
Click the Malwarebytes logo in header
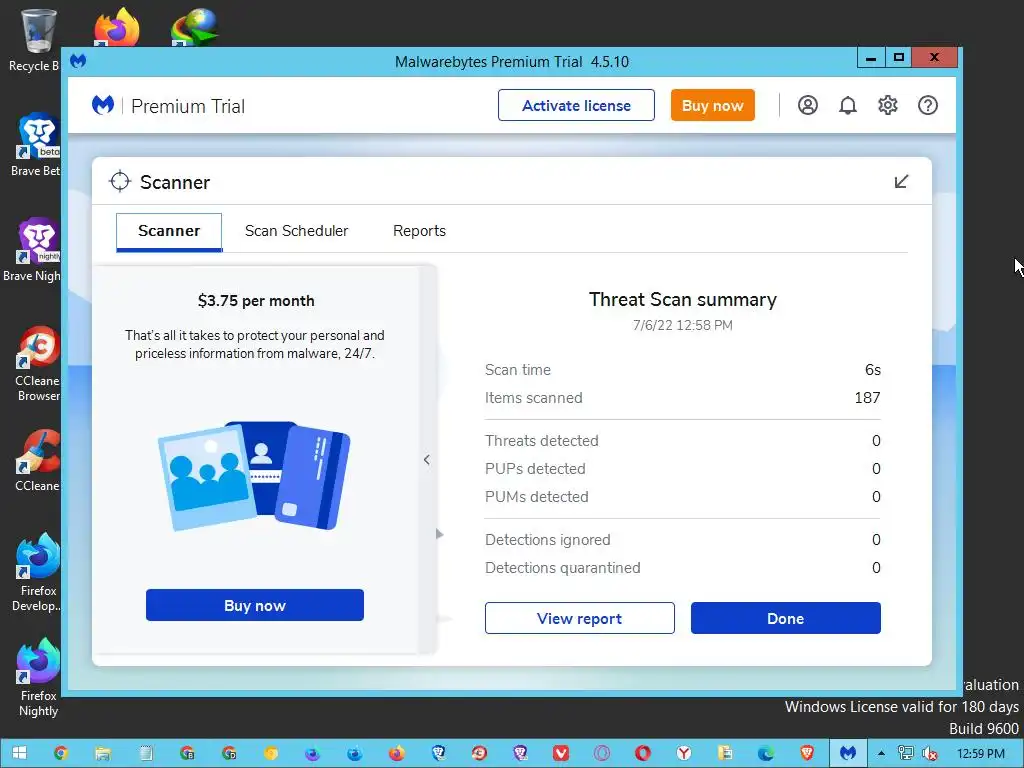pyautogui.click(x=103, y=105)
